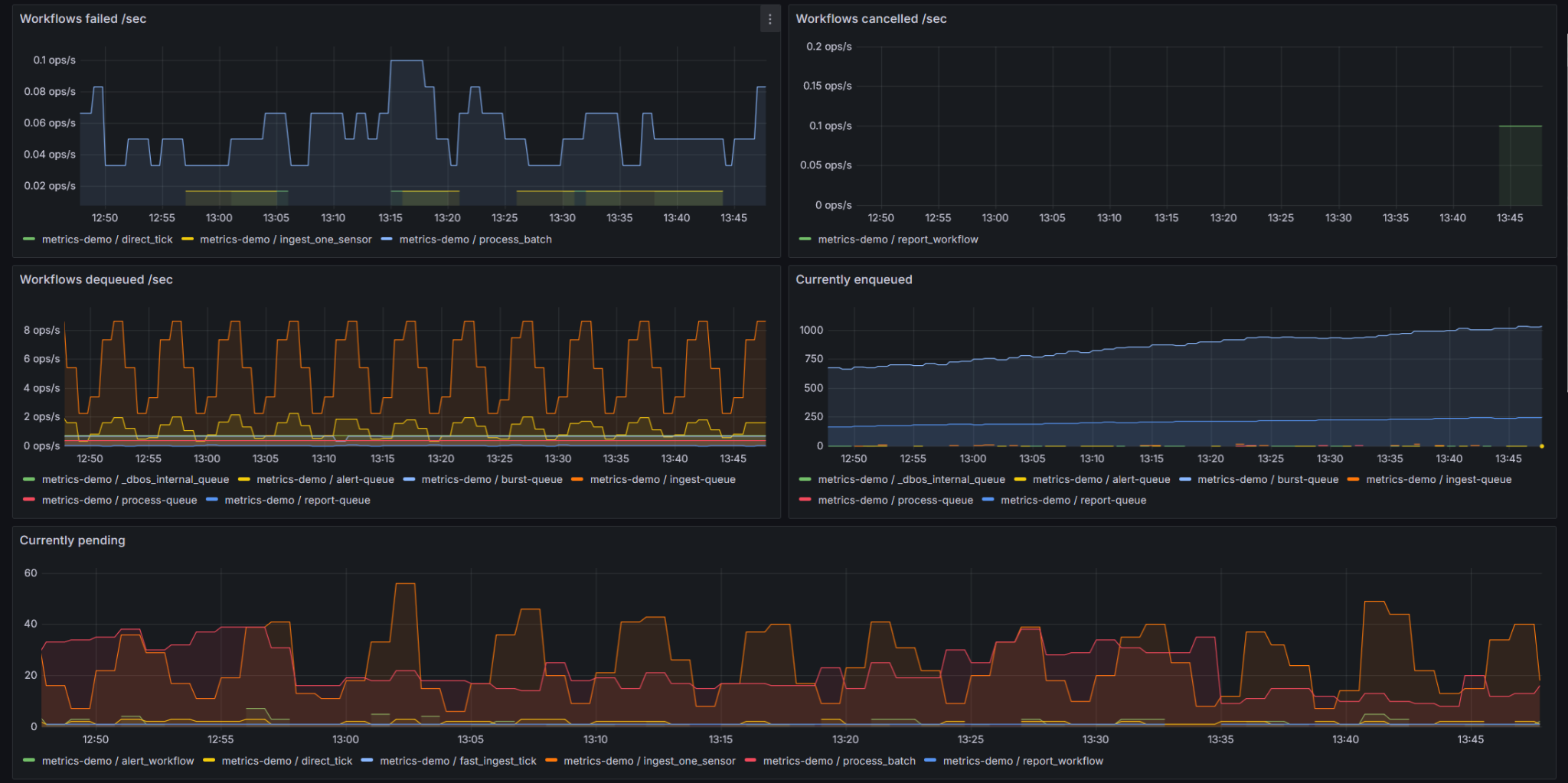
Task: Toggle process-queue in Workflows dequeued legend
Action: (x=119, y=501)
